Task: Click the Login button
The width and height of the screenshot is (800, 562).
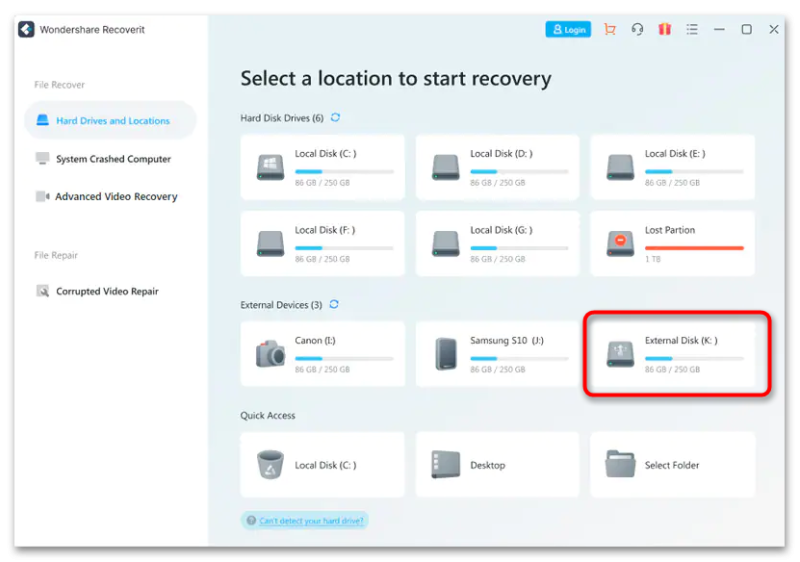Action: (x=568, y=30)
